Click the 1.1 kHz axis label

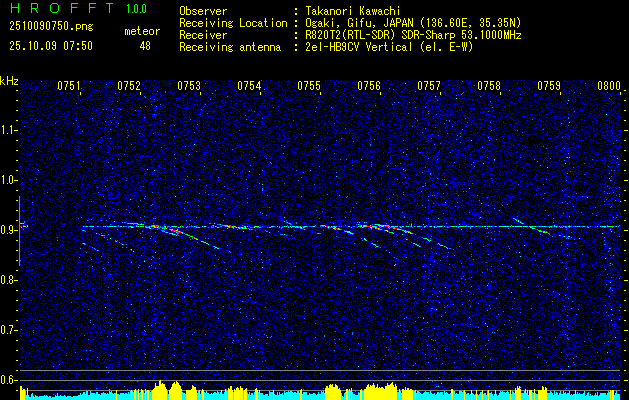[8, 130]
